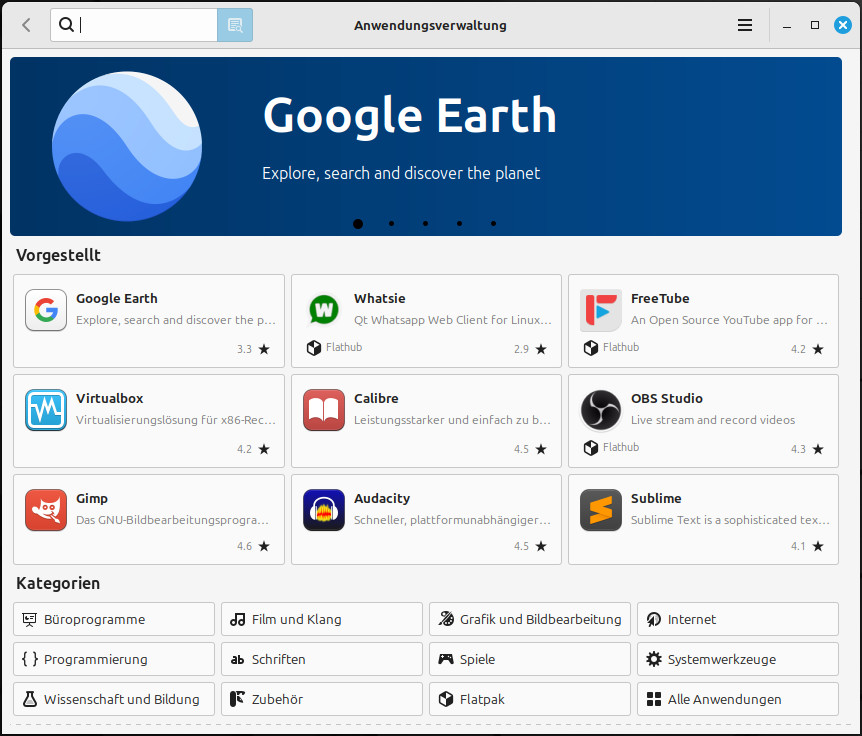Focus the search text field

(x=134, y=25)
